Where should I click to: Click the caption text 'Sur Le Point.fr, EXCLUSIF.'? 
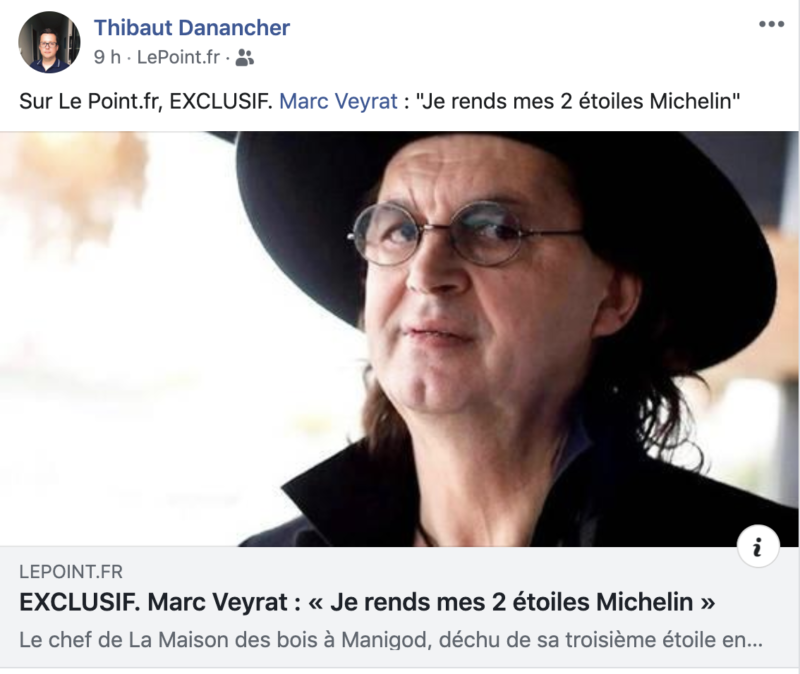146,101
